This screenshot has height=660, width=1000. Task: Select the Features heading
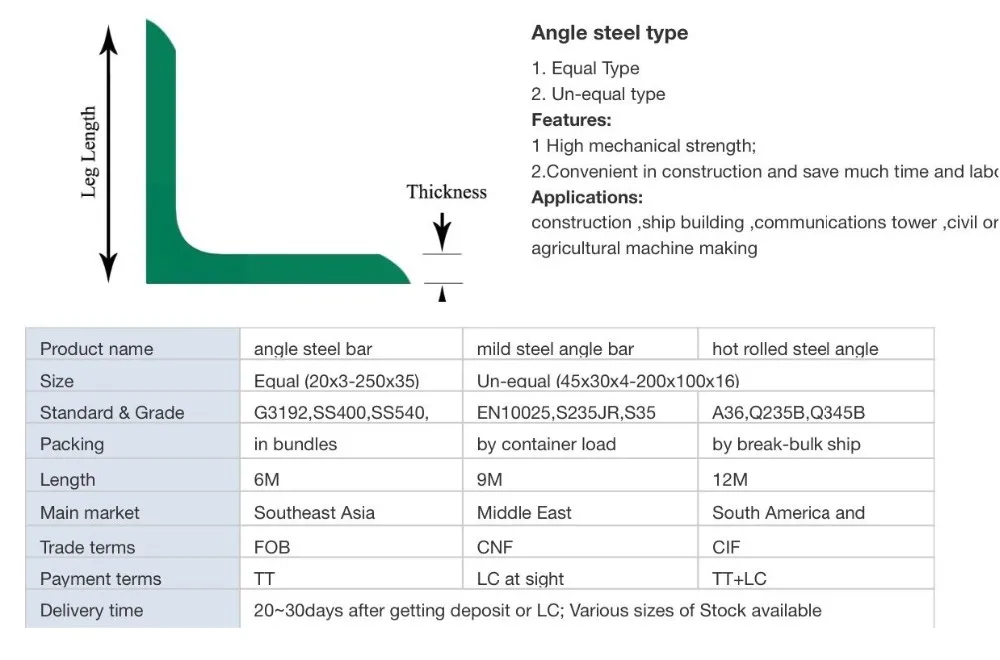(x=571, y=120)
